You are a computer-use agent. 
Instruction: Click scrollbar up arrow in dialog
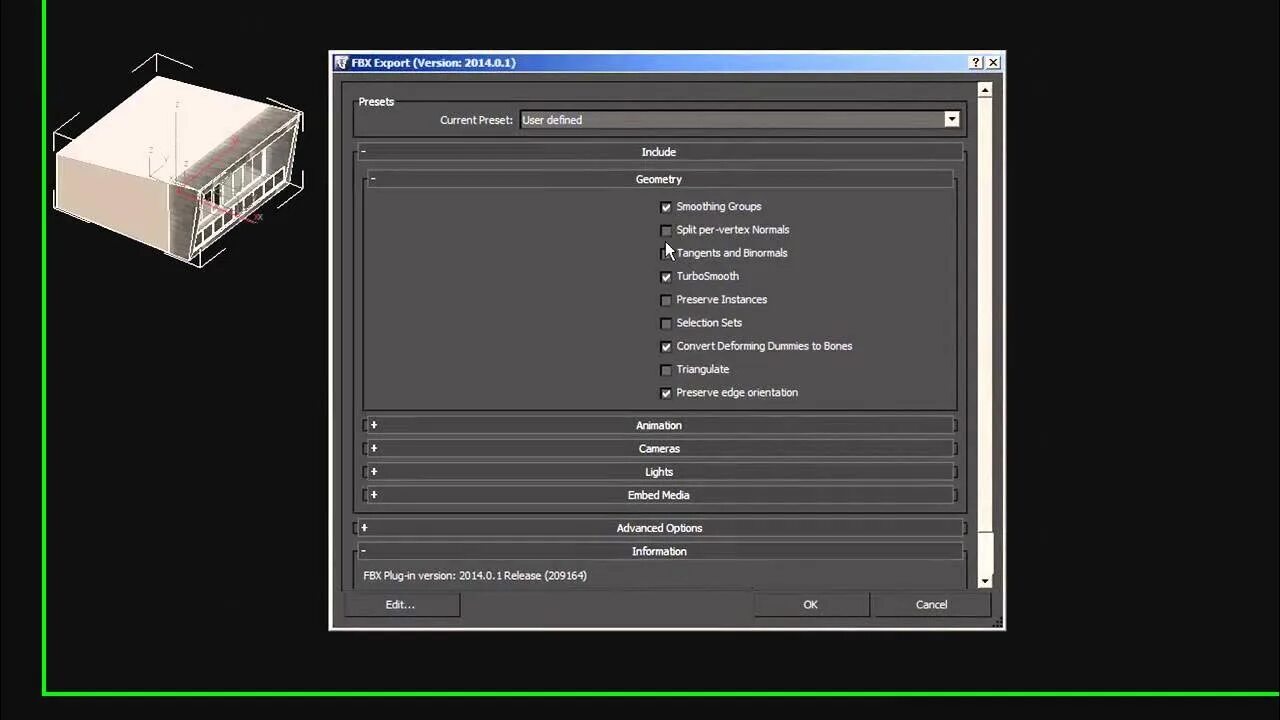pos(985,90)
